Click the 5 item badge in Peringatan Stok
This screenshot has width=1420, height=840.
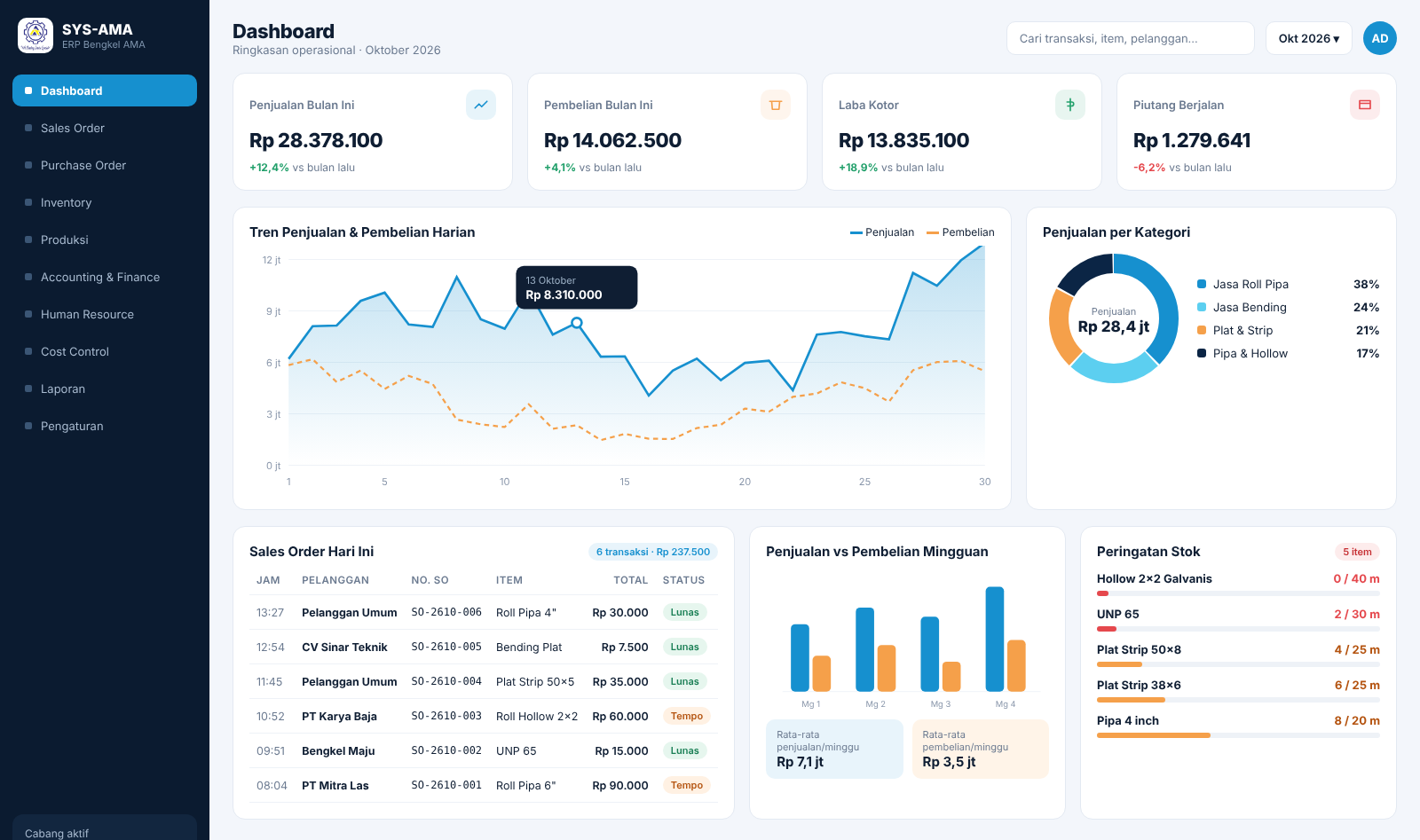(1357, 552)
